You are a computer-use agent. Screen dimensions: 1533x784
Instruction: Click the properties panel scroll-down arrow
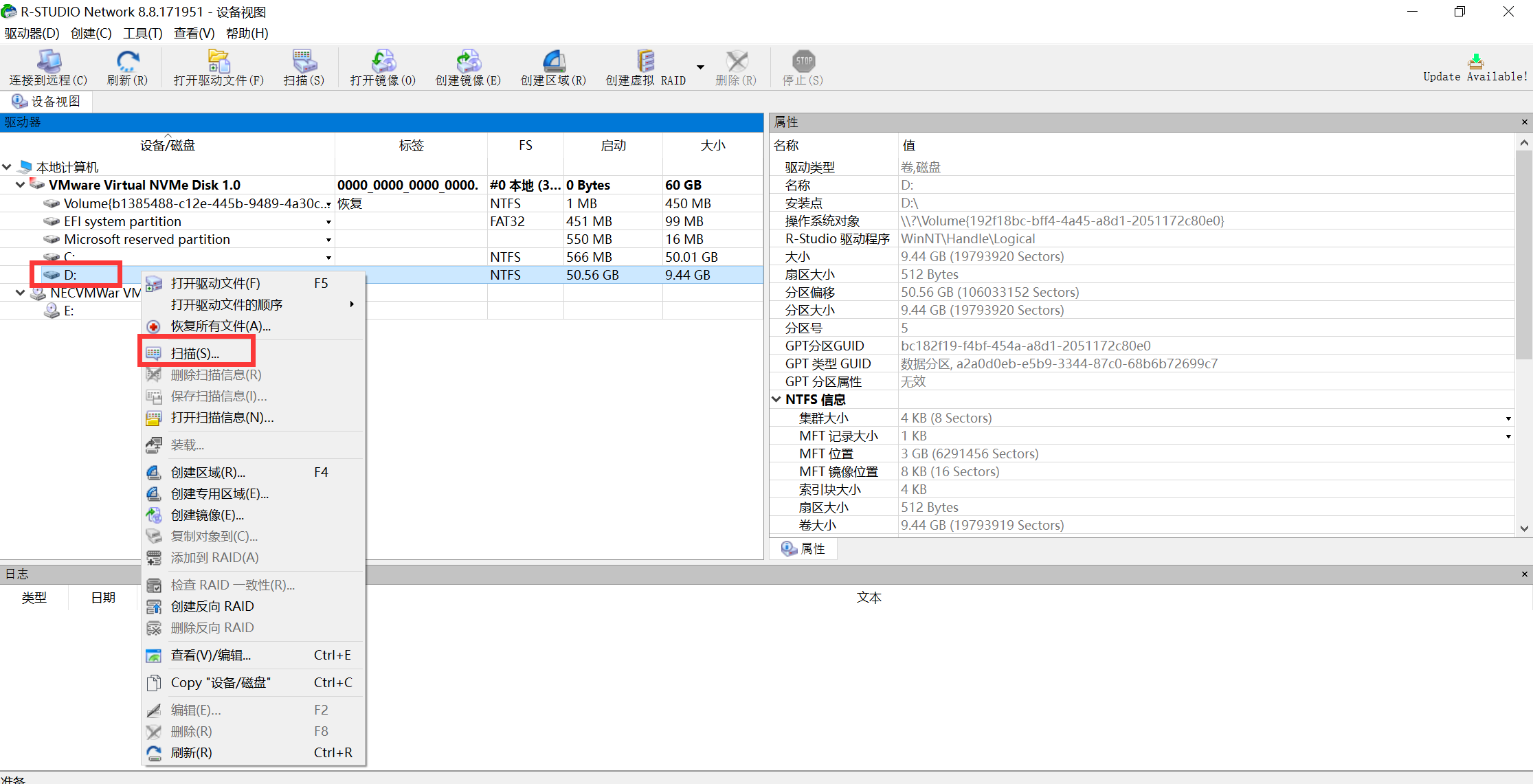tap(1524, 528)
